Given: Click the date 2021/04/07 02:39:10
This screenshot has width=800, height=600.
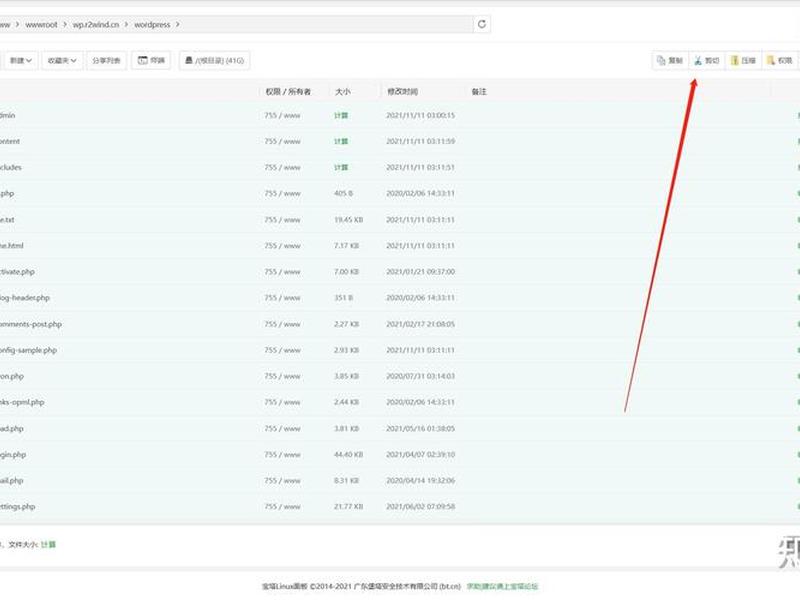Looking at the screenshot, I should 420,455.
